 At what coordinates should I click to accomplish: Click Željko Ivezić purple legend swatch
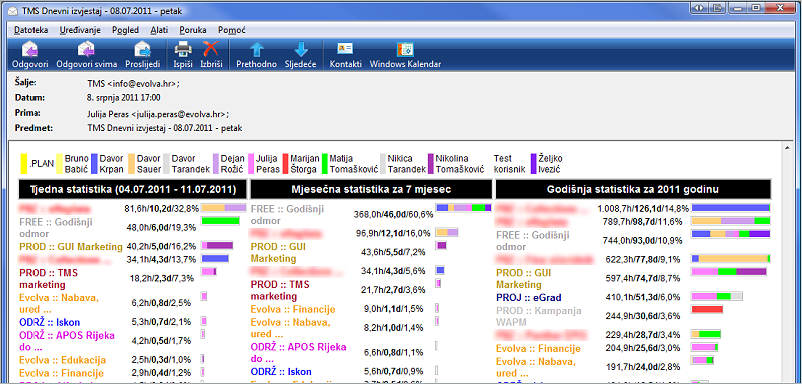(533, 164)
